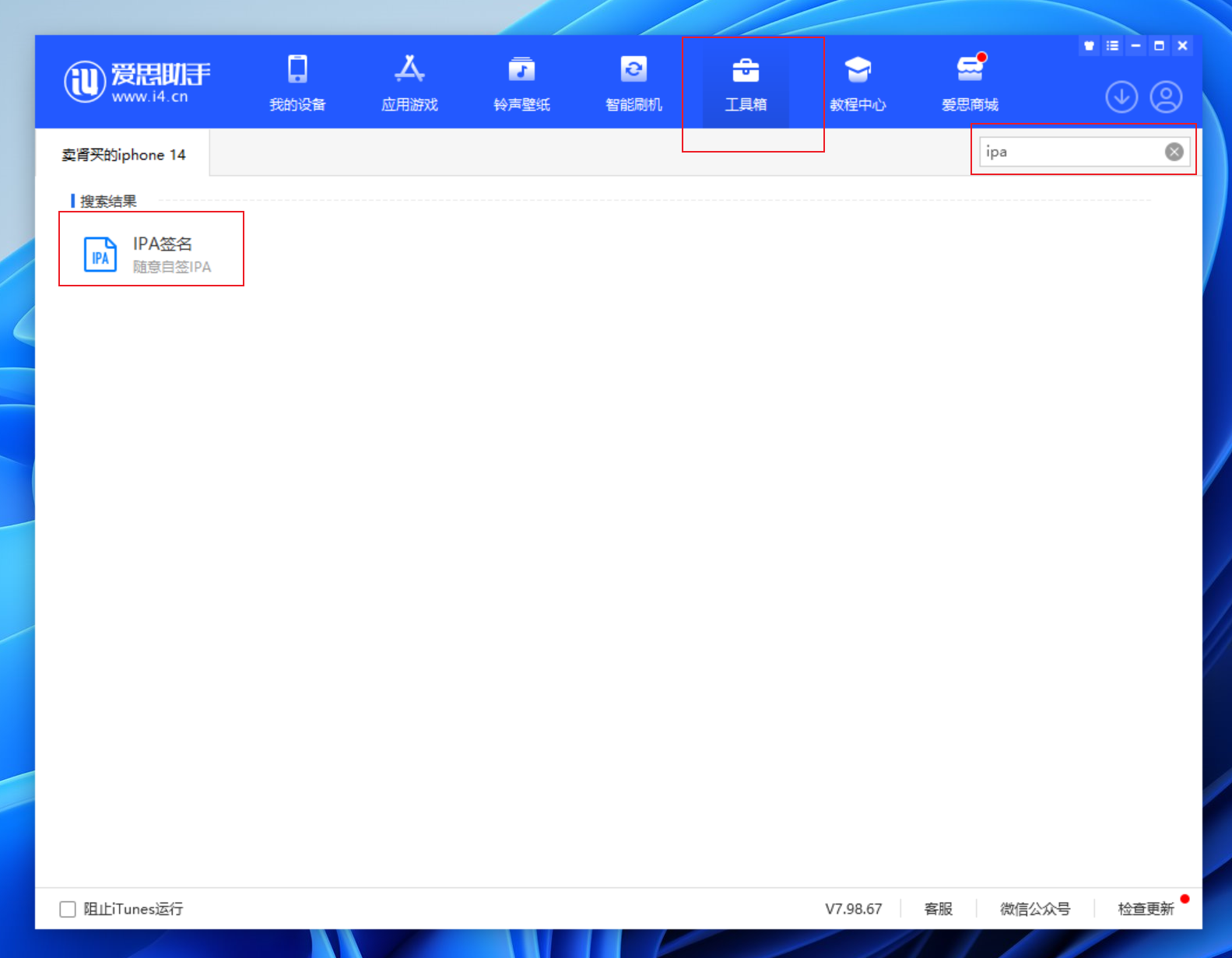The height and width of the screenshot is (958, 1232).
Task: Click the 爱思助手 logo
Action: point(137,82)
